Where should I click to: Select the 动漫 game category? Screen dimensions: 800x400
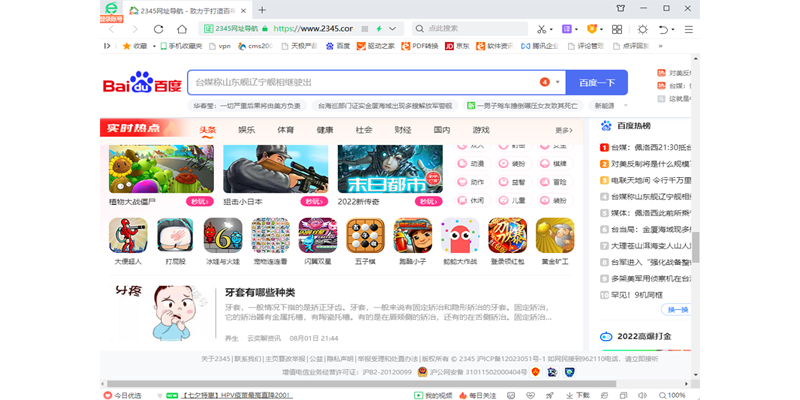(x=470, y=164)
